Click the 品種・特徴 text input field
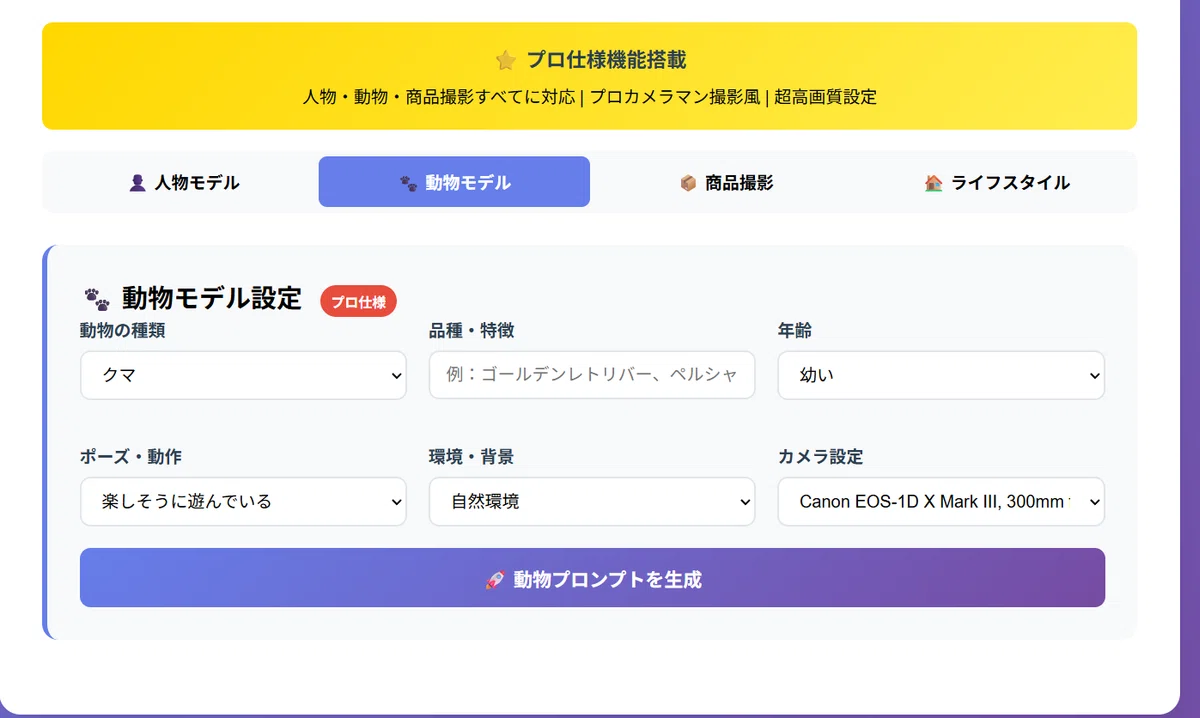1200x718 pixels. pos(592,375)
